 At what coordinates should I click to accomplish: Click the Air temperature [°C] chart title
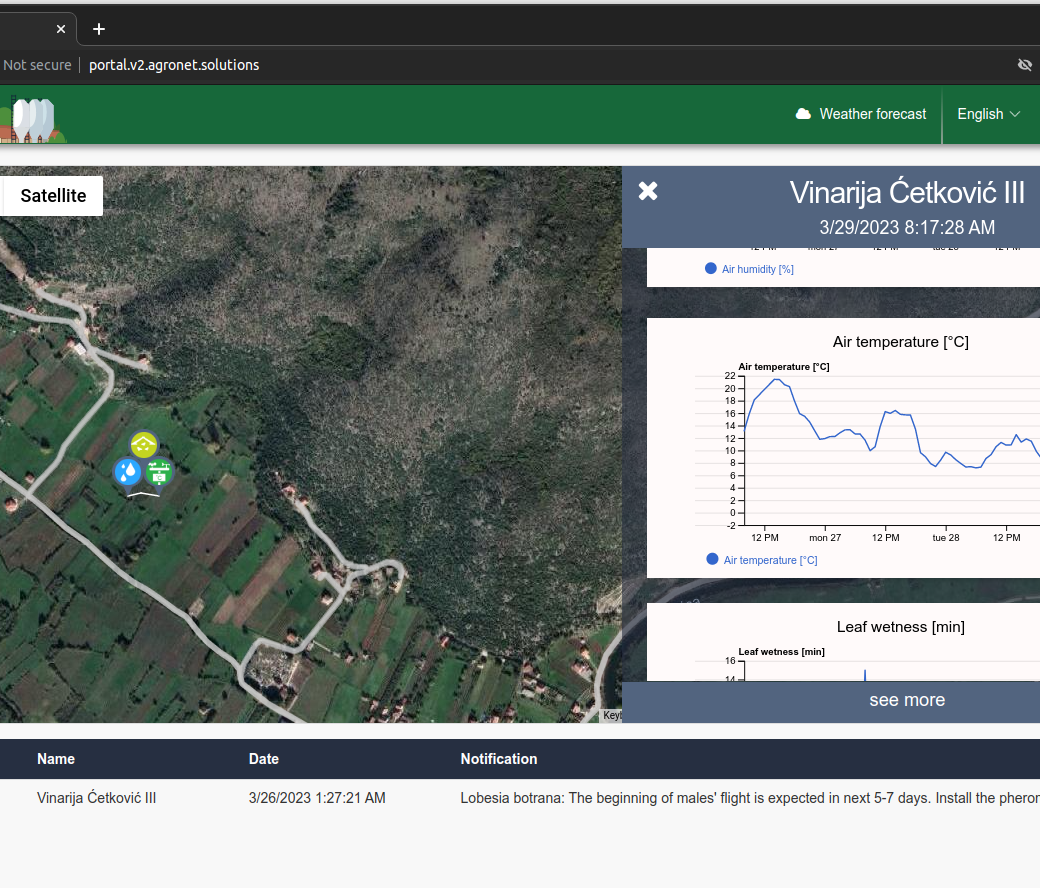tap(901, 342)
